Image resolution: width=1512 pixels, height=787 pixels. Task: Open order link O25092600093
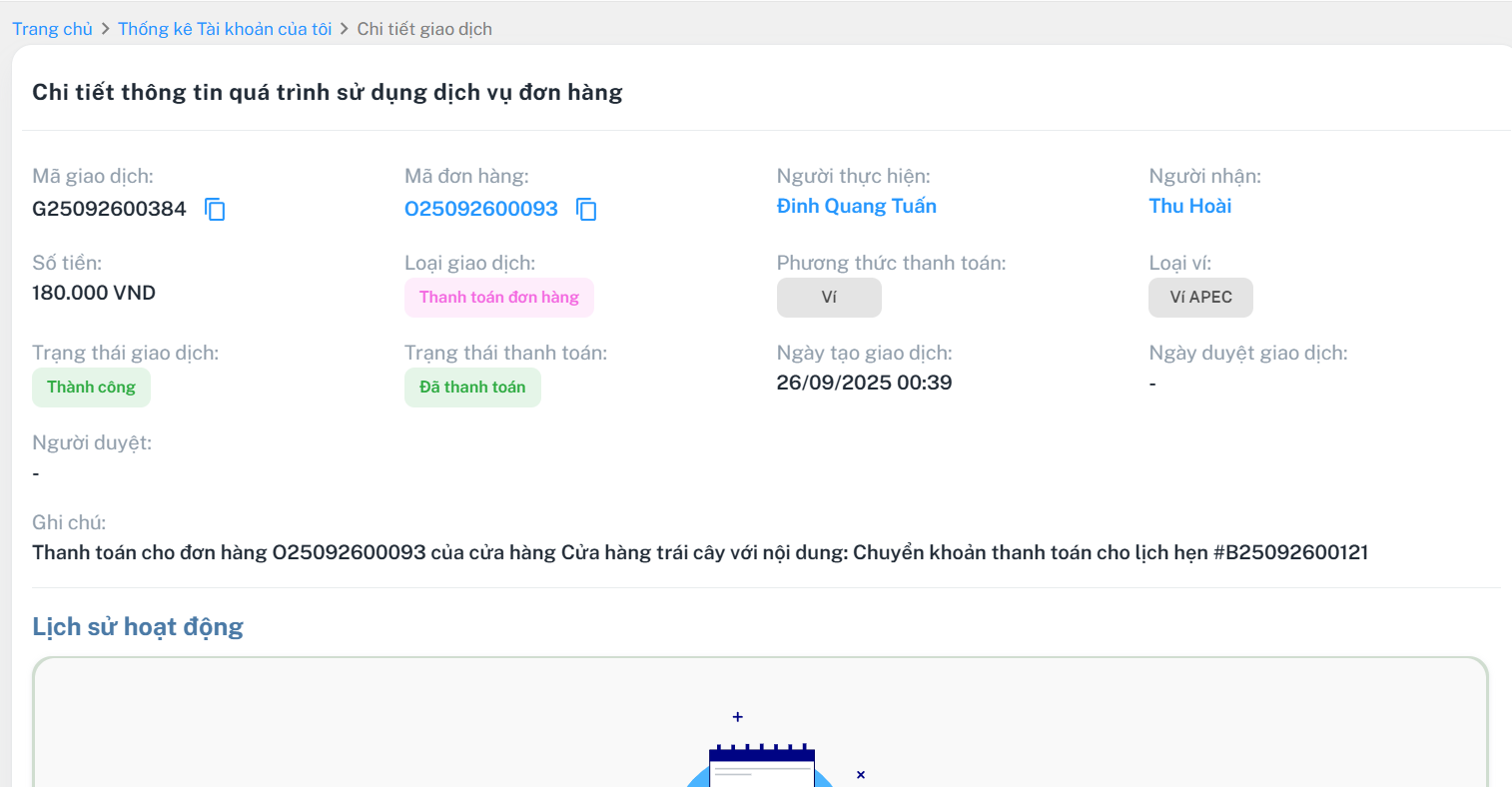point(481,209)
